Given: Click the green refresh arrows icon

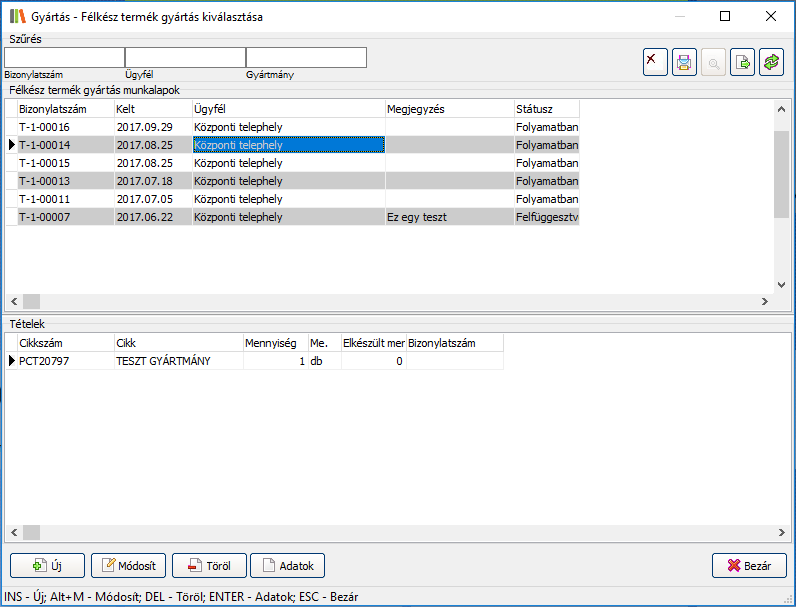Looking at the screenshot, I should point(771,62).
